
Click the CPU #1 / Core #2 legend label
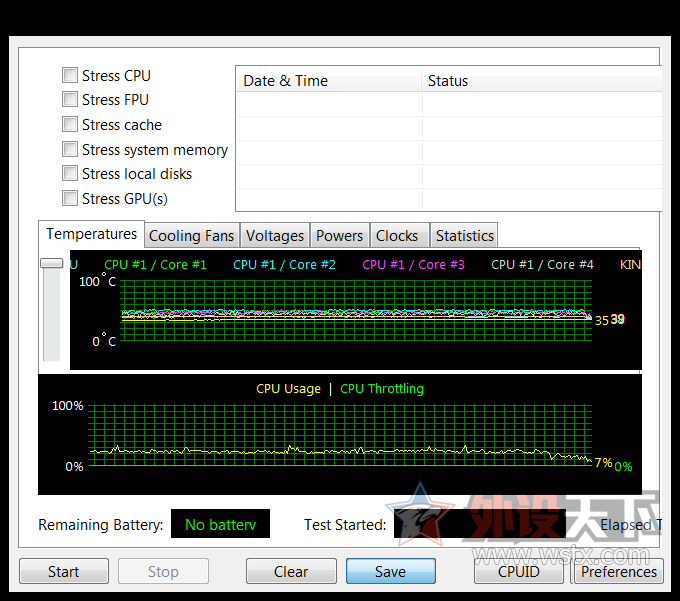[284, 265]
